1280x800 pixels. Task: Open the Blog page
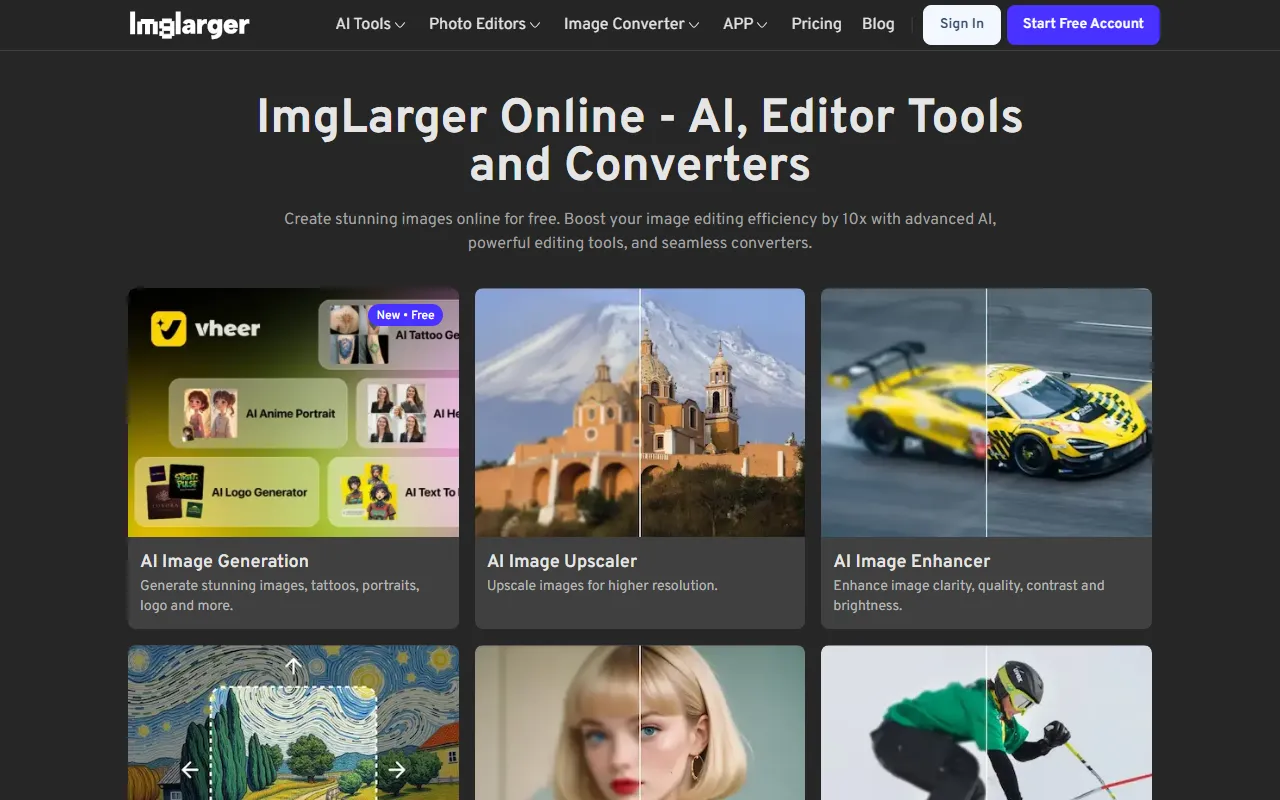pos(878,24)
